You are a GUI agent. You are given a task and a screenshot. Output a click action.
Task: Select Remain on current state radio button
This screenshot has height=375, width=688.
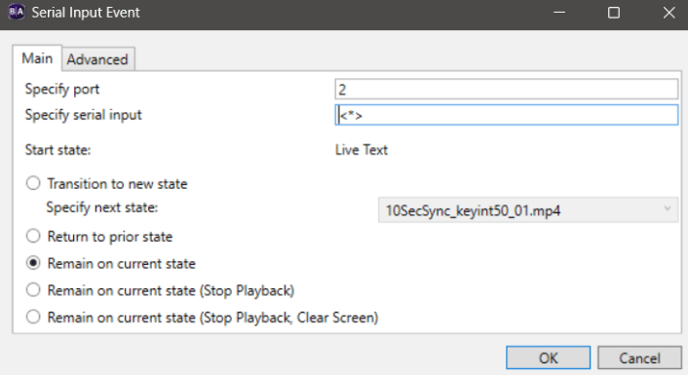tap(33, 263)
